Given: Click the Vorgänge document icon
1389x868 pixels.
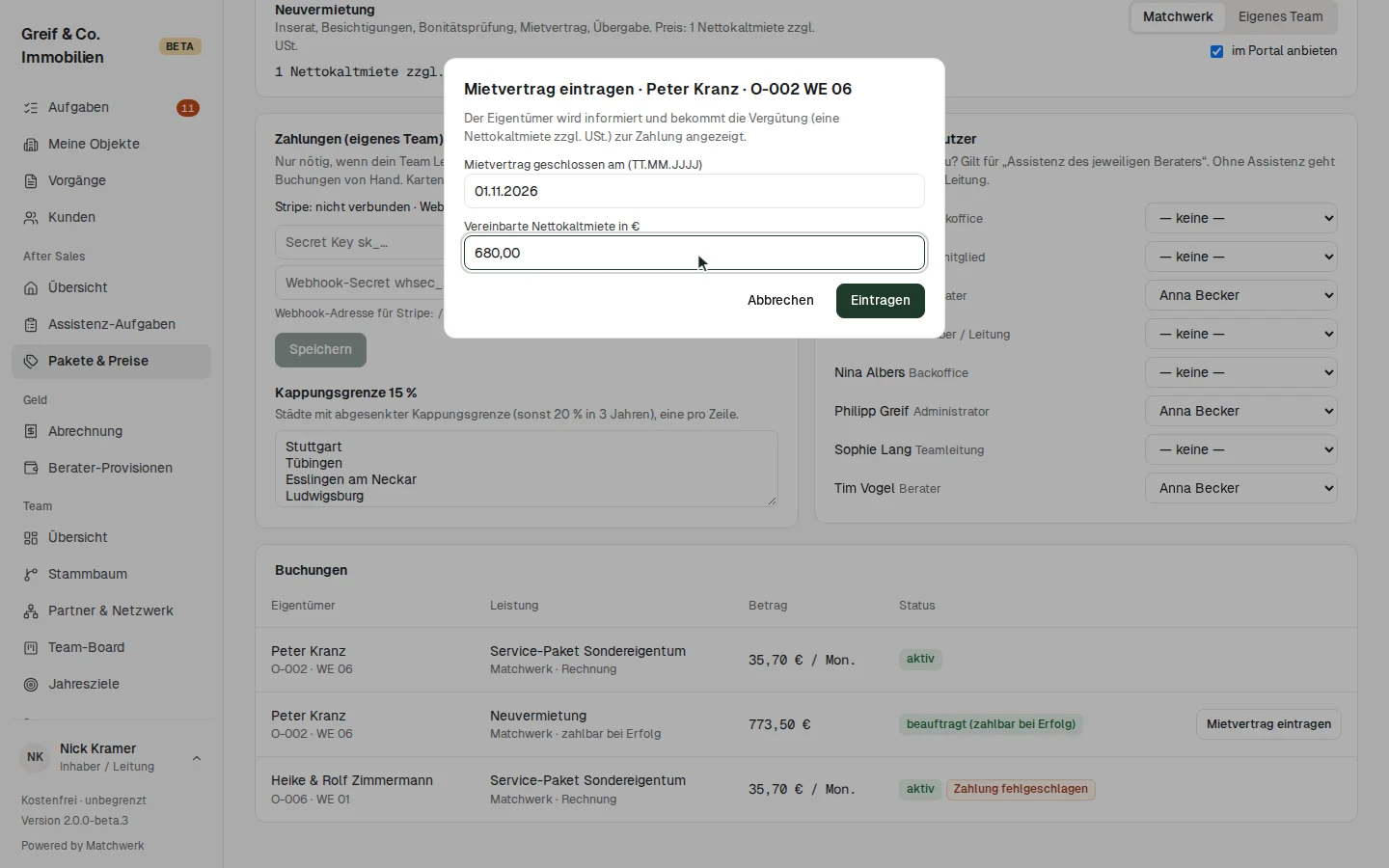Looking at the screenshot, I should 31,181.
